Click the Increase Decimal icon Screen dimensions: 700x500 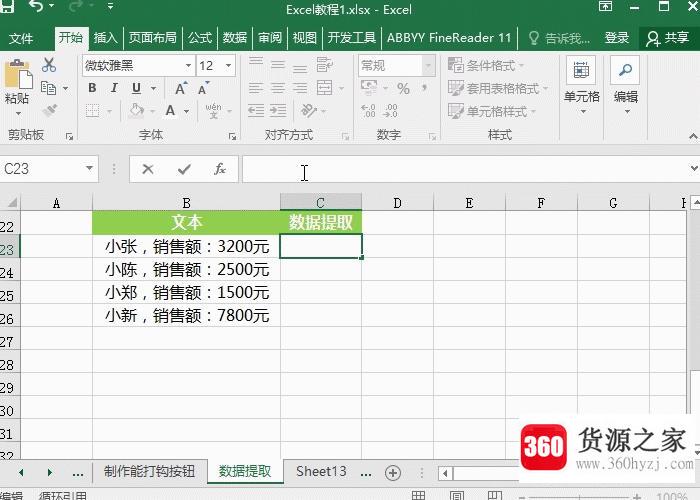pyautogui.click(x=368, y=111)
